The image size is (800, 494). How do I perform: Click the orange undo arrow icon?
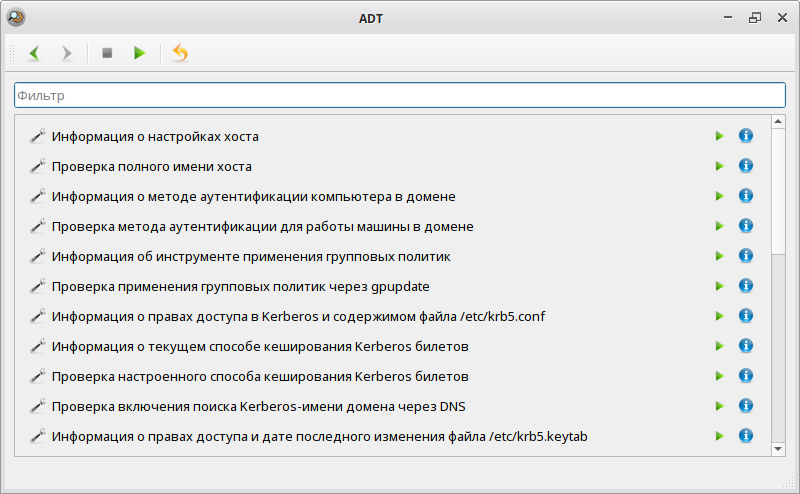(x=180, y=53)
